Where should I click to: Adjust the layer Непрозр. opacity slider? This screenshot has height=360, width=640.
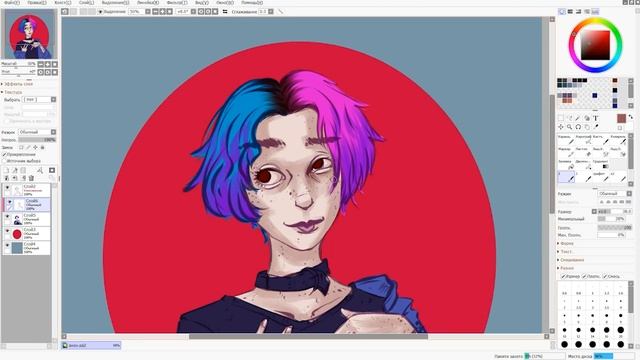click(38, 140)
